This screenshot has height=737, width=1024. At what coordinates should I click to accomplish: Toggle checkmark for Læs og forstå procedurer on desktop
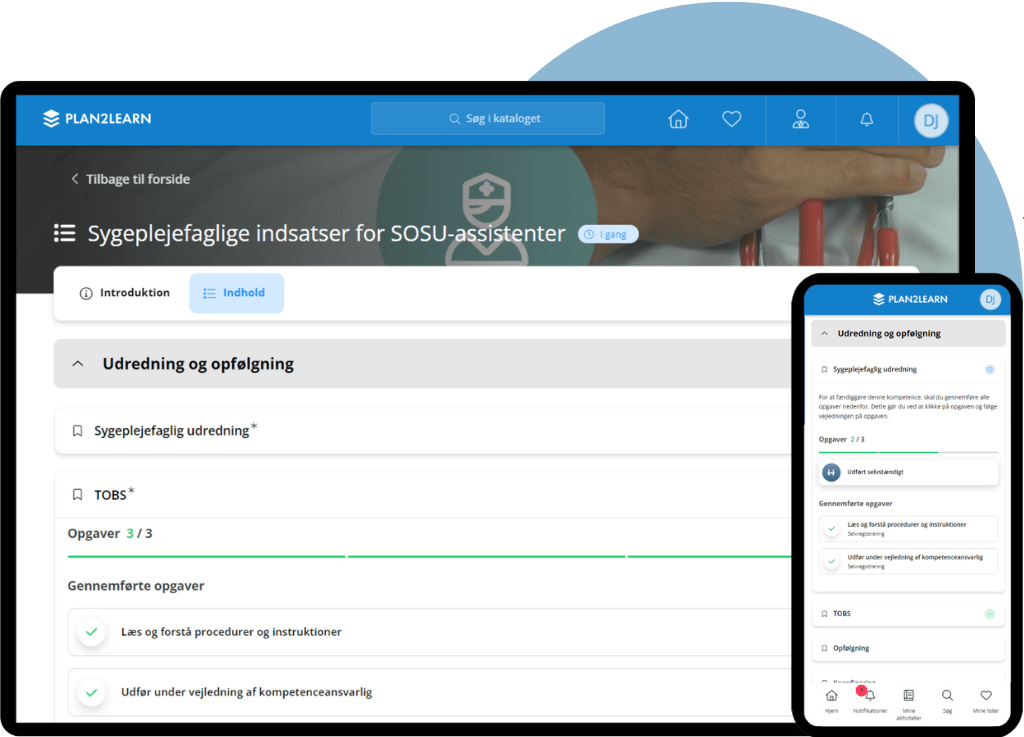click(92, 632)
